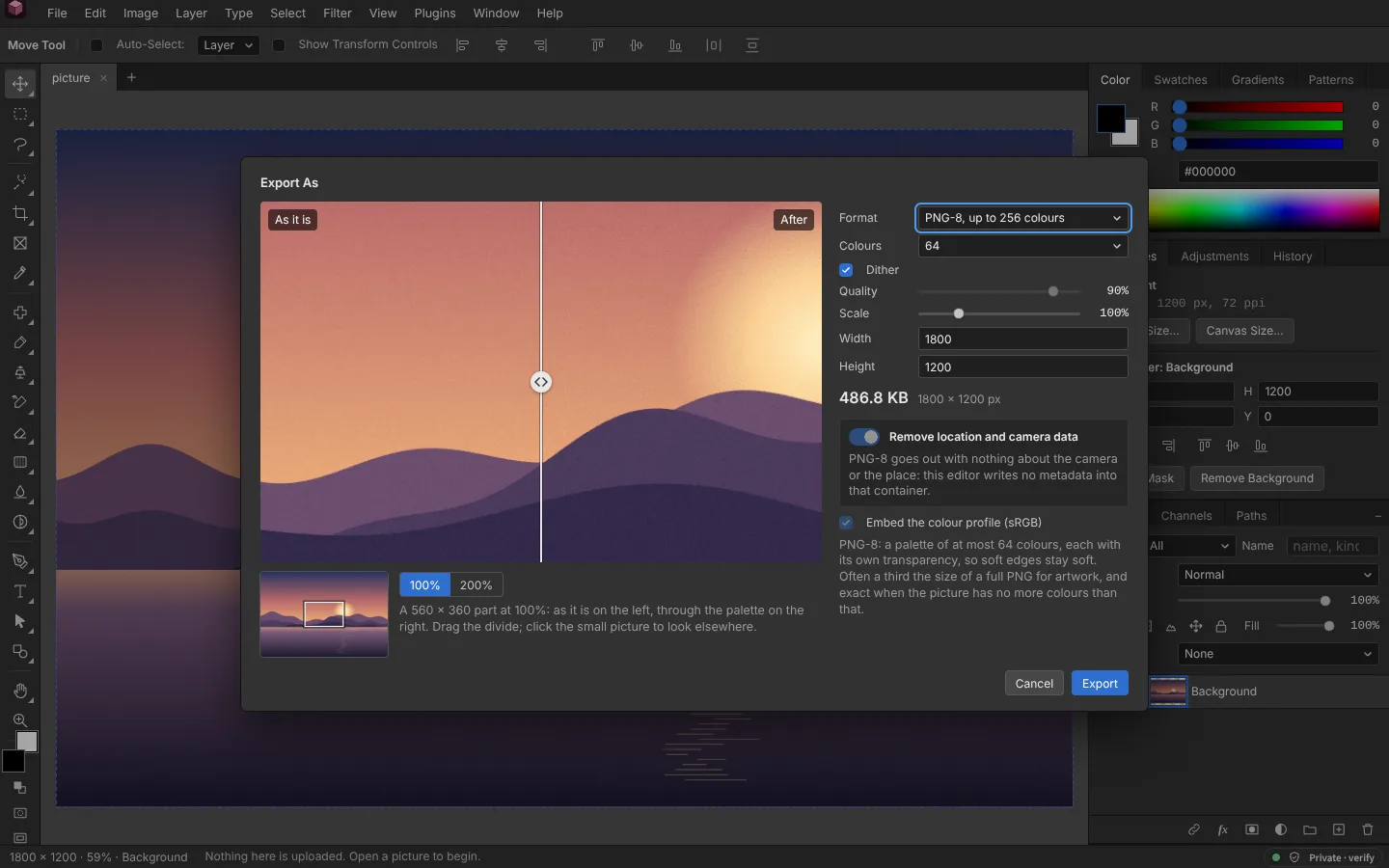The height and width of the screenshot is (868, 1389).
Task: Click into the Width field
Action: (x=1022, y=339)
